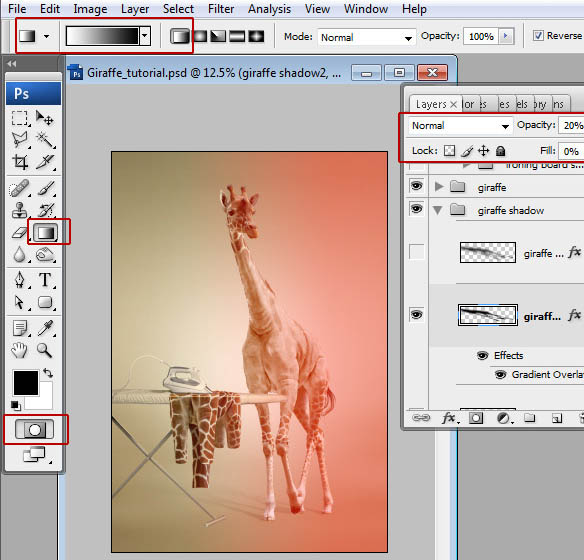Screen dimensions: 584x560
Task: Activate the Hand tool
Action: point(19,350)
